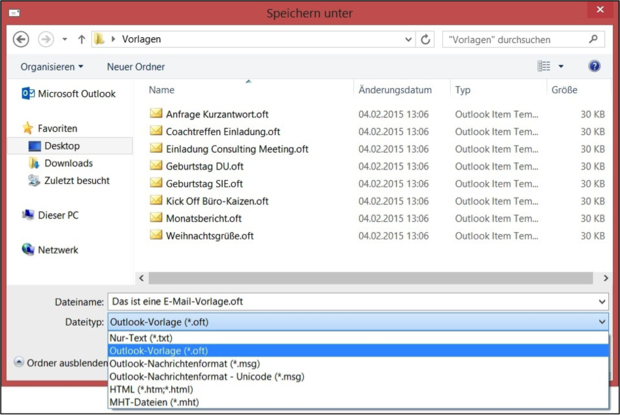The image size is (620, 415).
Task: Select file Kick Off Büro-Kaizen.oft
Action: (x=210, y=201)
